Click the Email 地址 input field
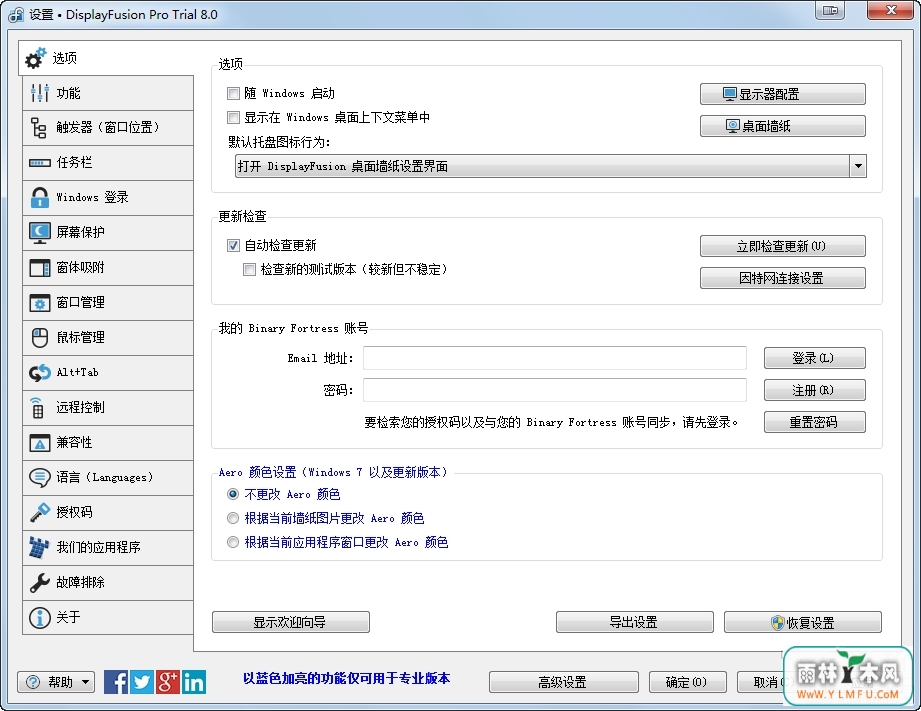 [x=555, y=358]
